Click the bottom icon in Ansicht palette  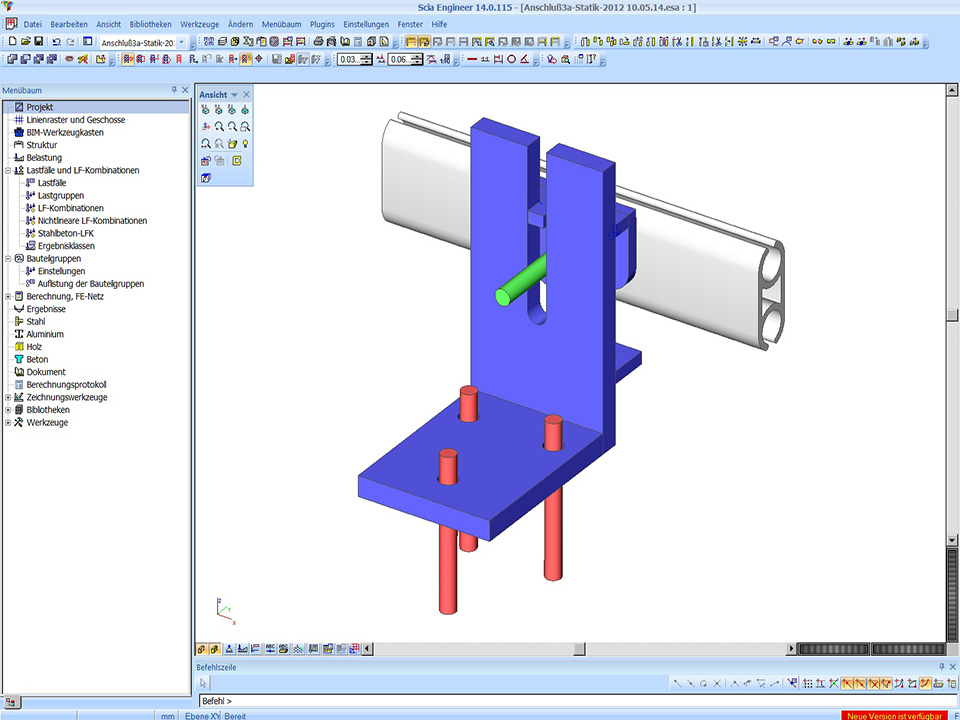pyautogui.click(x=206, y=177)
